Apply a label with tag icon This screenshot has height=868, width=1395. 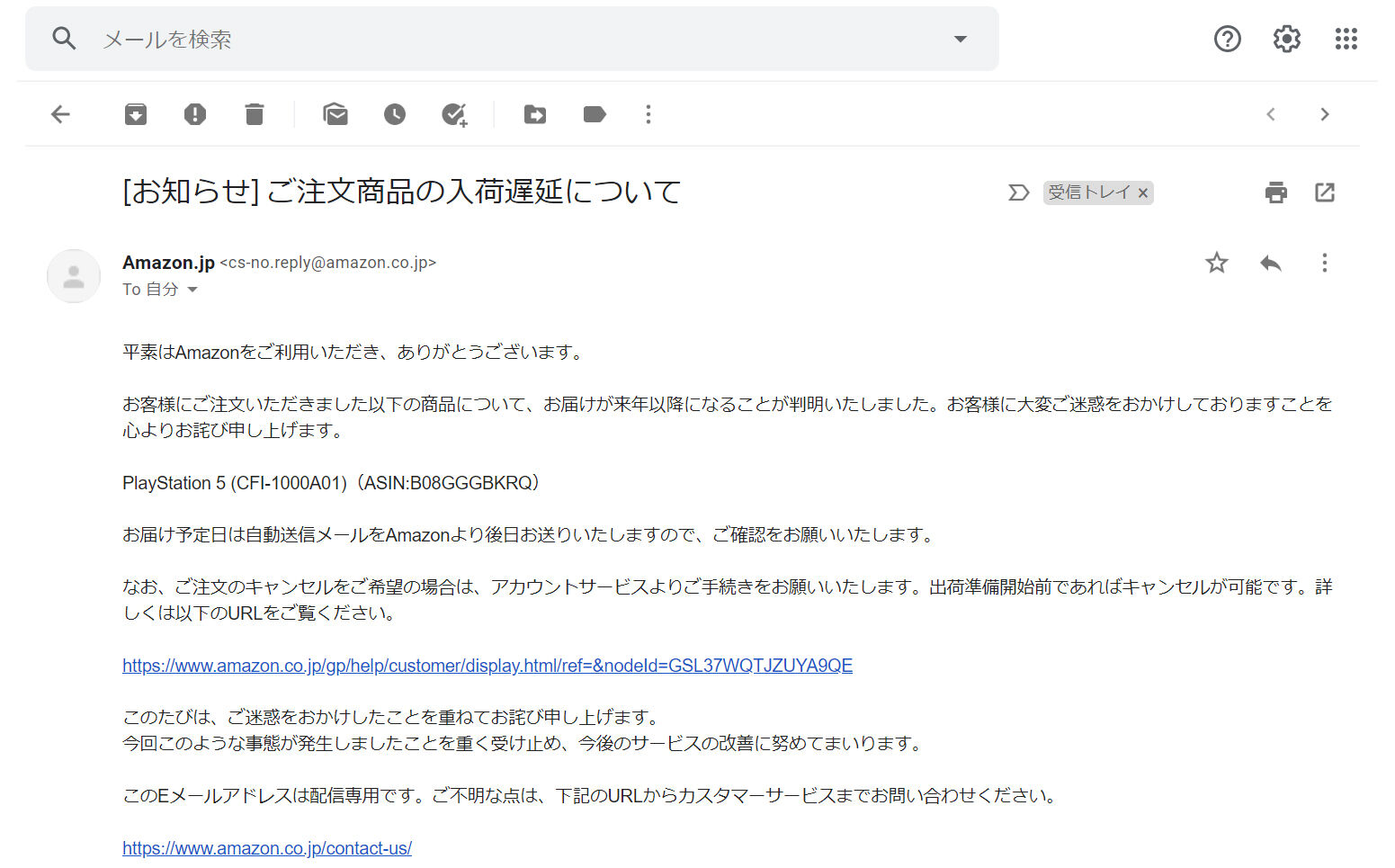tap(595, 114)
